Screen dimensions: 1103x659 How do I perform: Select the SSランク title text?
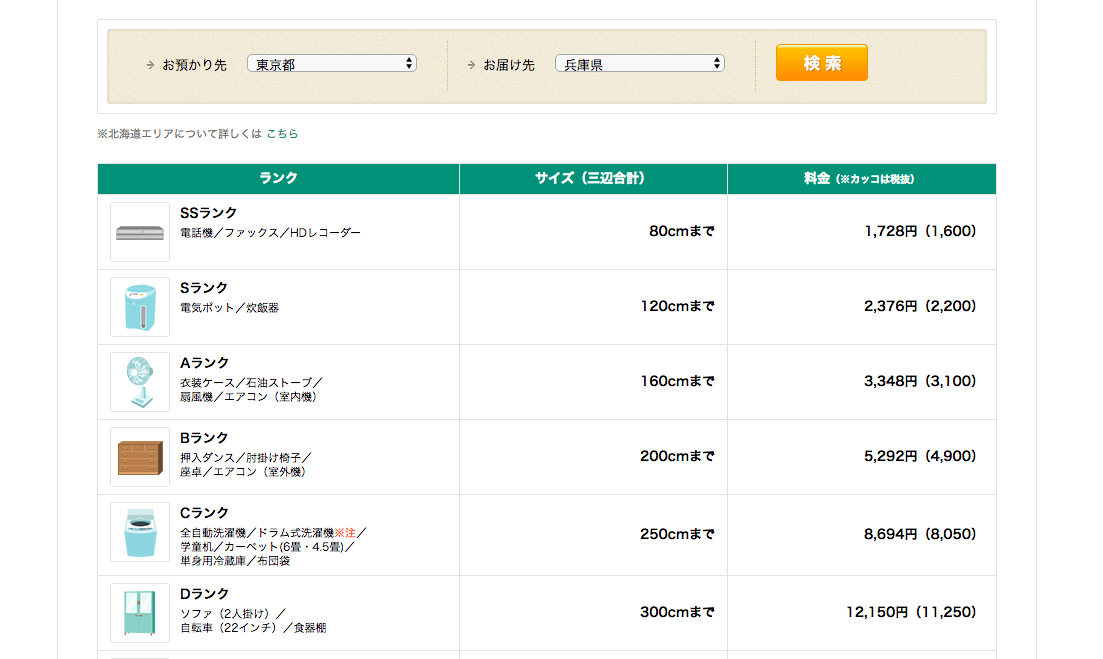(208, 213)
